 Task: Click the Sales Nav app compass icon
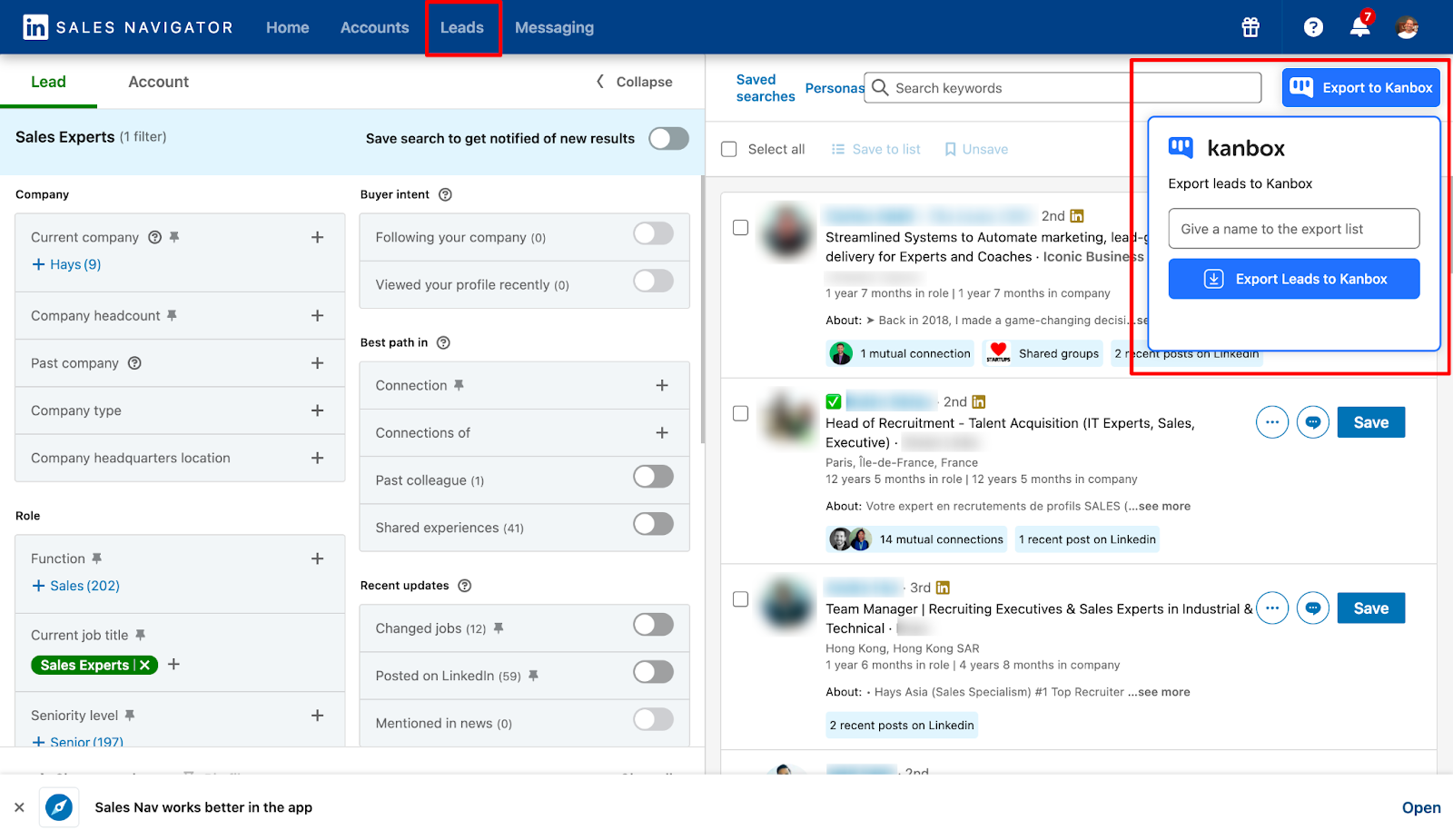59,806
